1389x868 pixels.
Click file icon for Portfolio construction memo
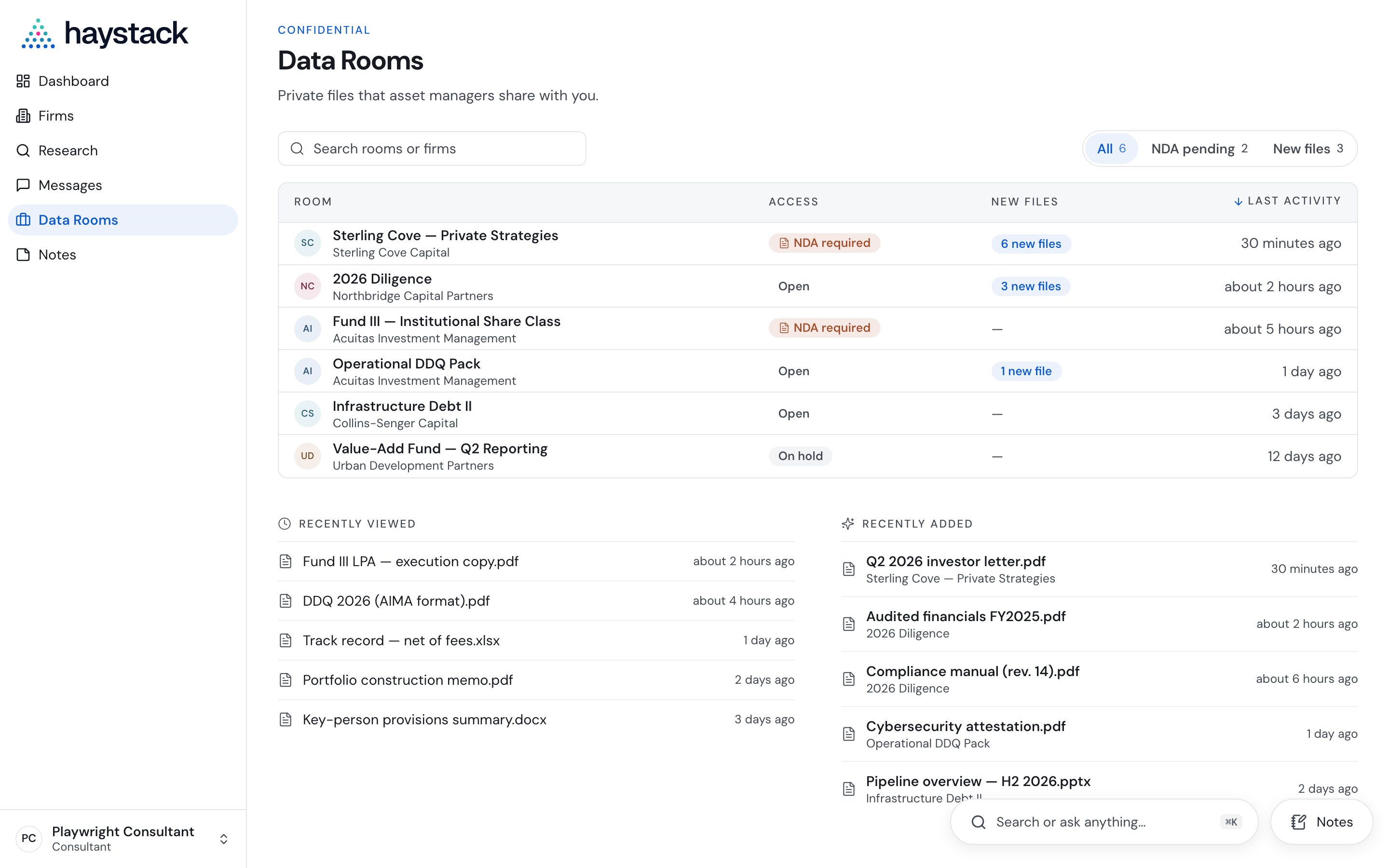[285, 680]
